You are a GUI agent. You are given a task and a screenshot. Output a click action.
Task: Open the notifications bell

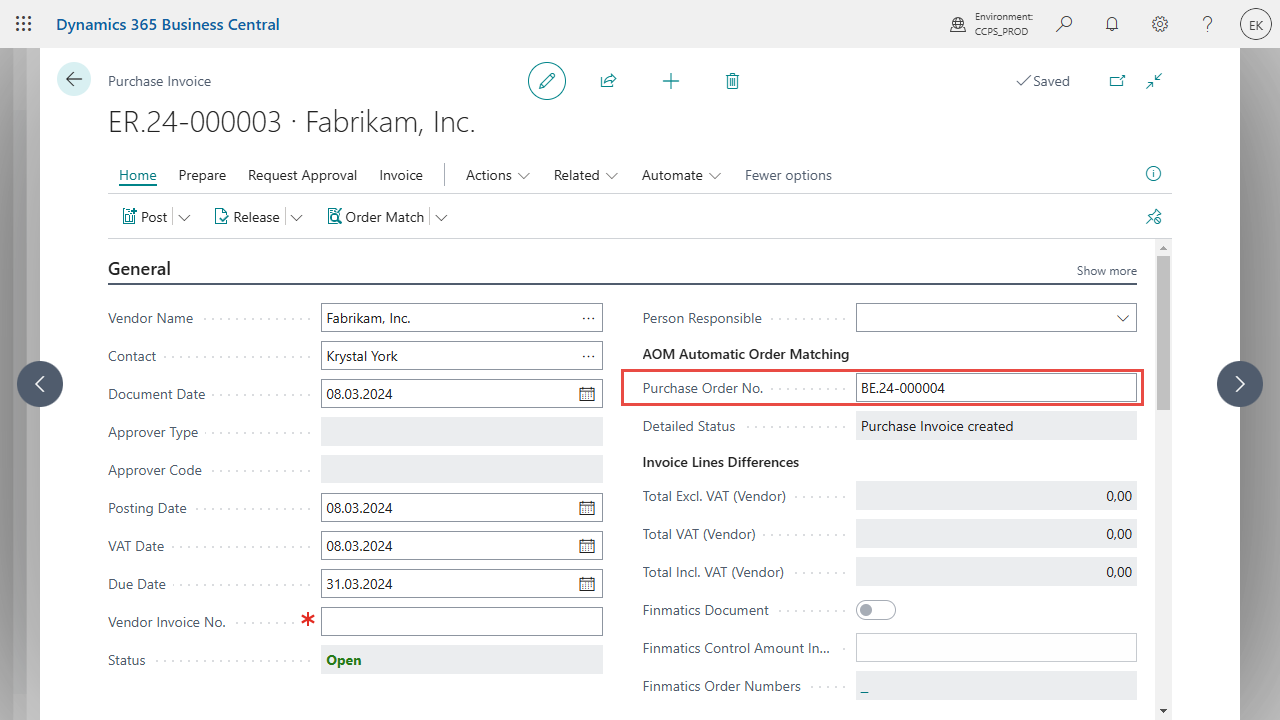click(x=1112, y=24)
